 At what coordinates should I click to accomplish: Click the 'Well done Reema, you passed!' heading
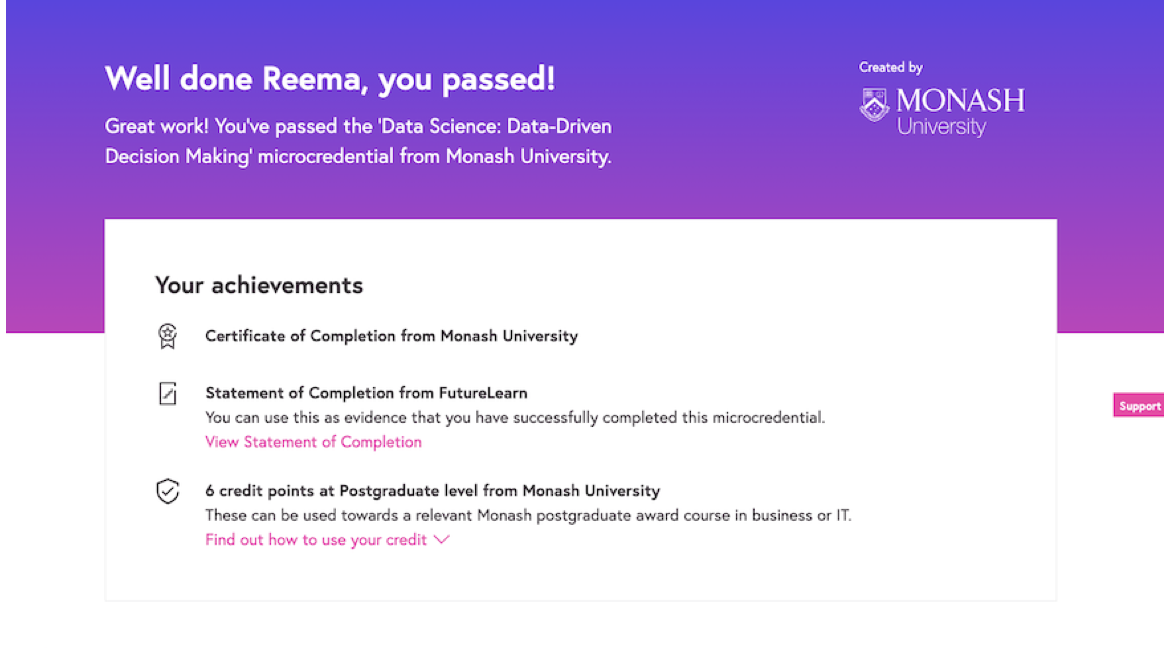(x=329, y=79)
